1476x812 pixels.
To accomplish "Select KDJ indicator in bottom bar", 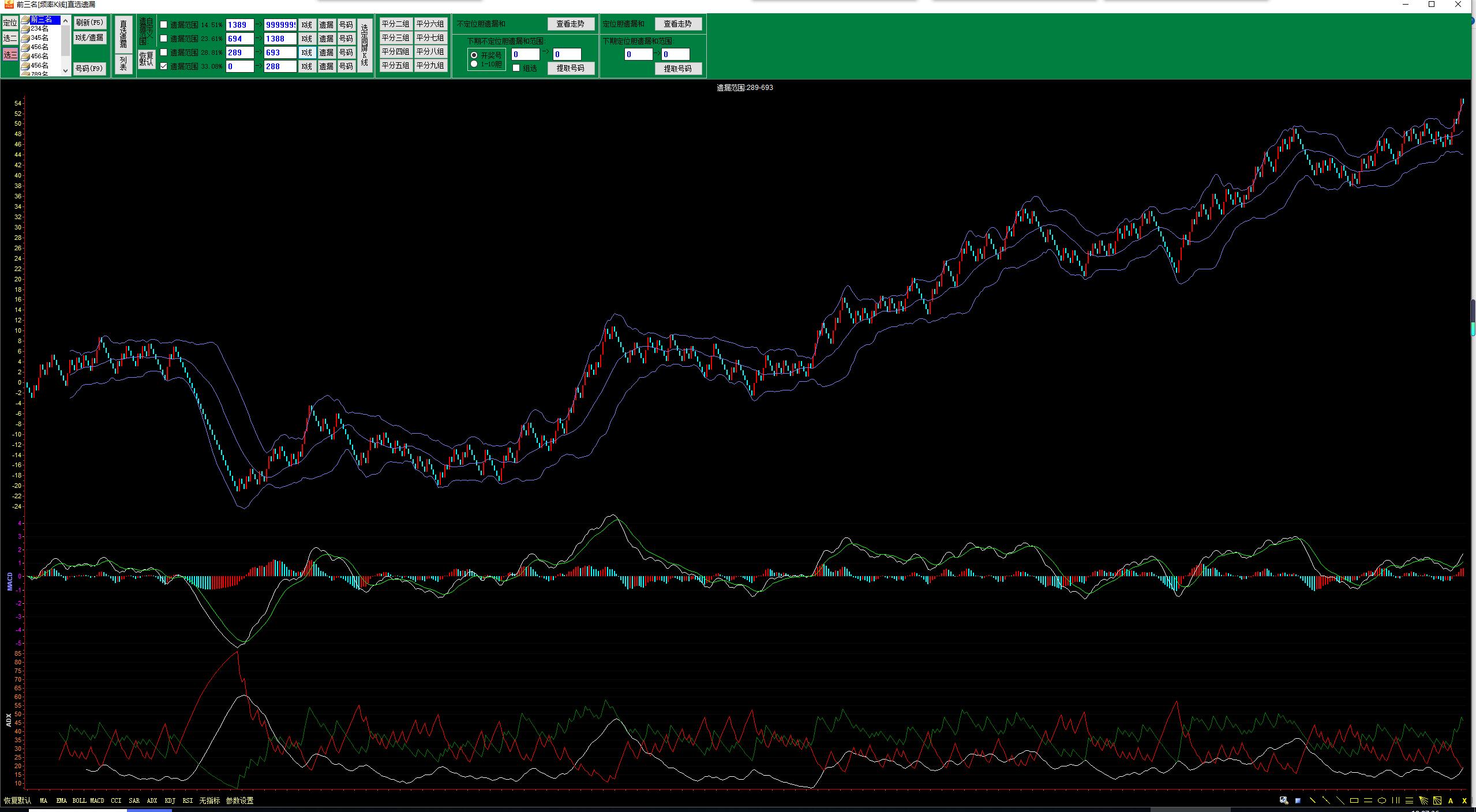I will [170, 800].
